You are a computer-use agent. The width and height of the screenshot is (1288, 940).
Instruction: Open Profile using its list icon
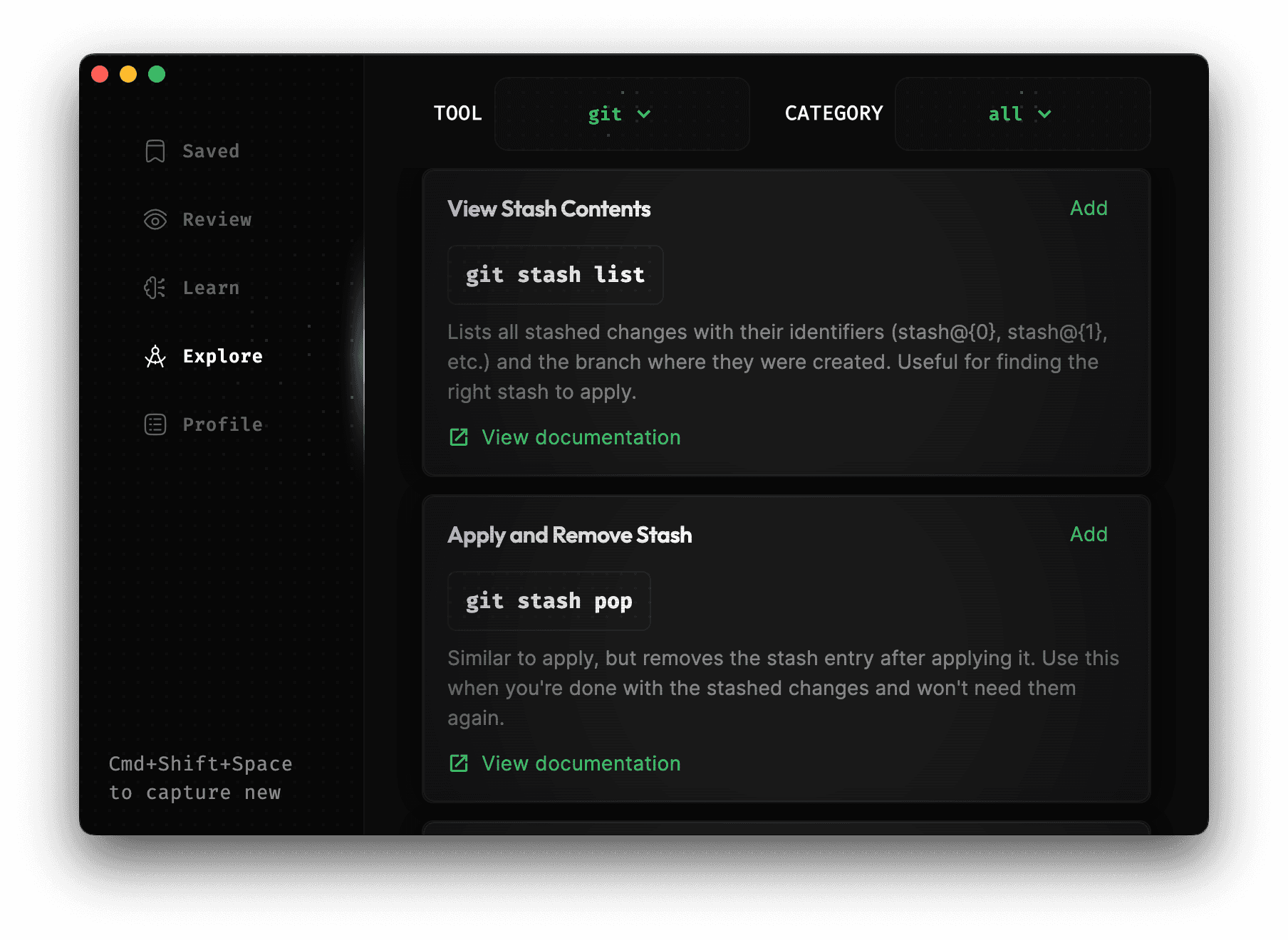[155, 424]
